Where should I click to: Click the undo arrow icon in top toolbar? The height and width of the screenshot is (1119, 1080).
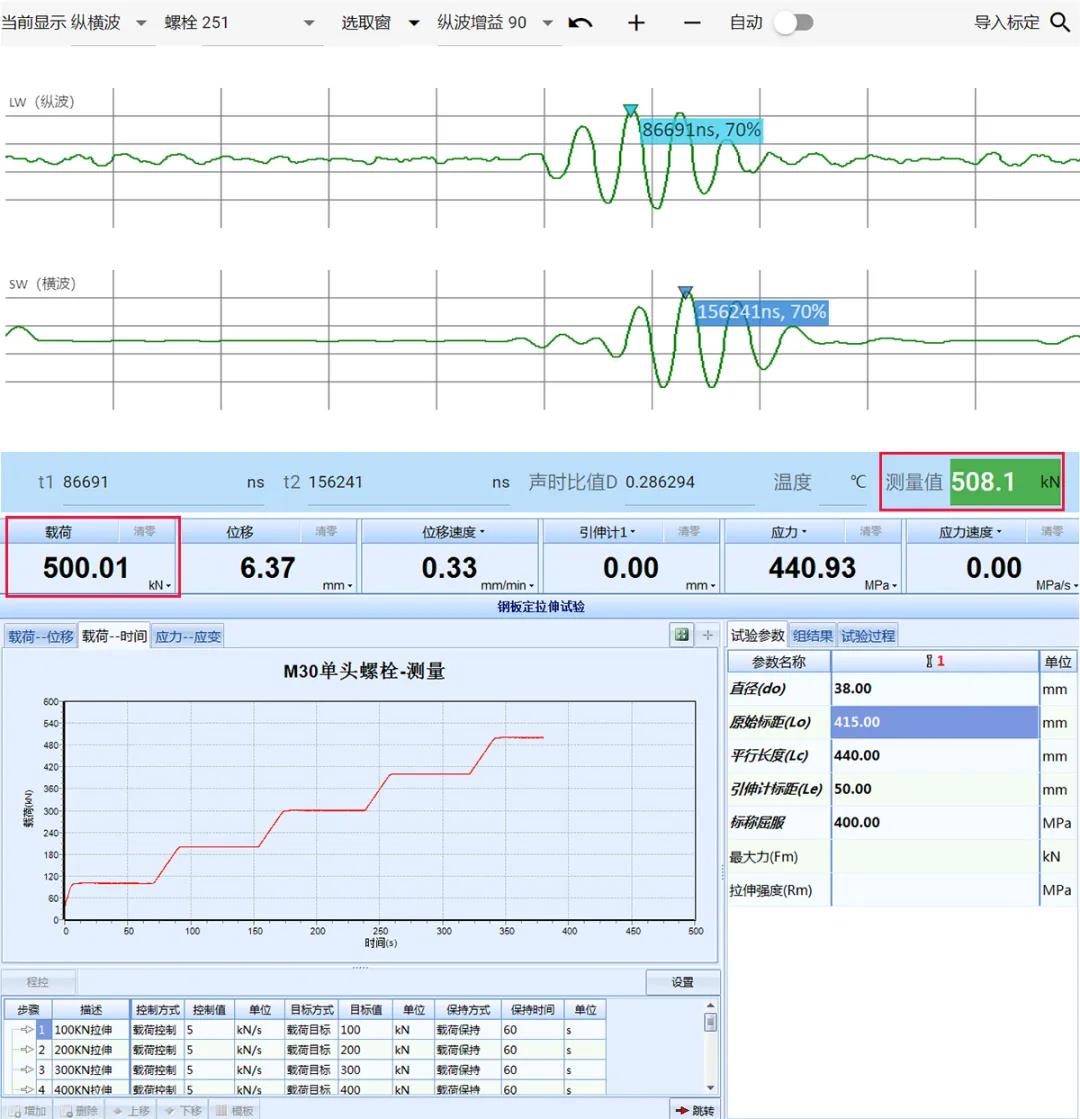580,22
